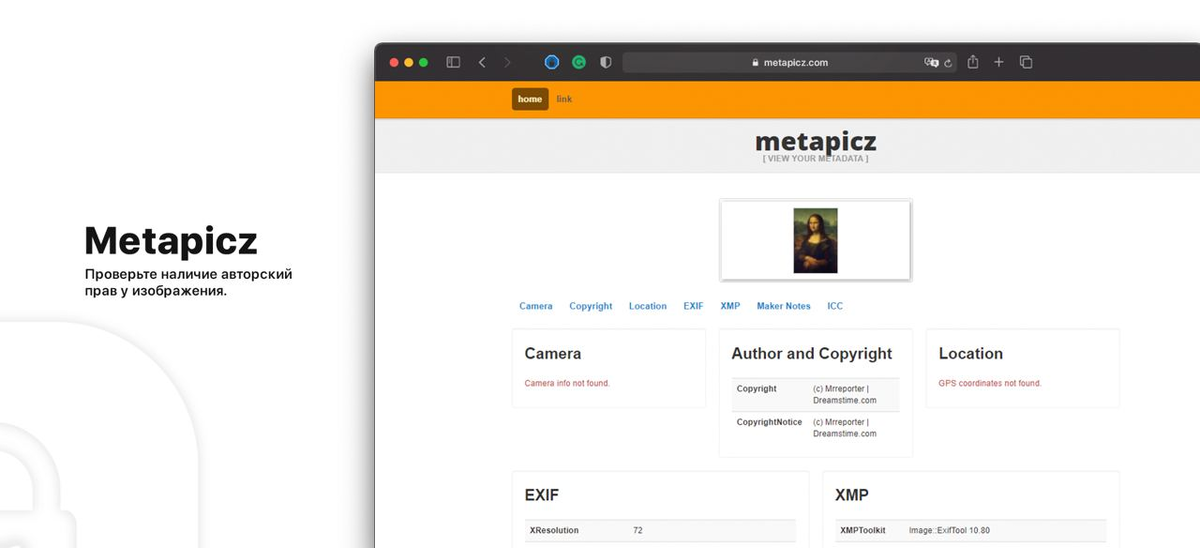Open the Share icon in toolbar
This screenshot has height=548, width=1200.
coord(973,62)
